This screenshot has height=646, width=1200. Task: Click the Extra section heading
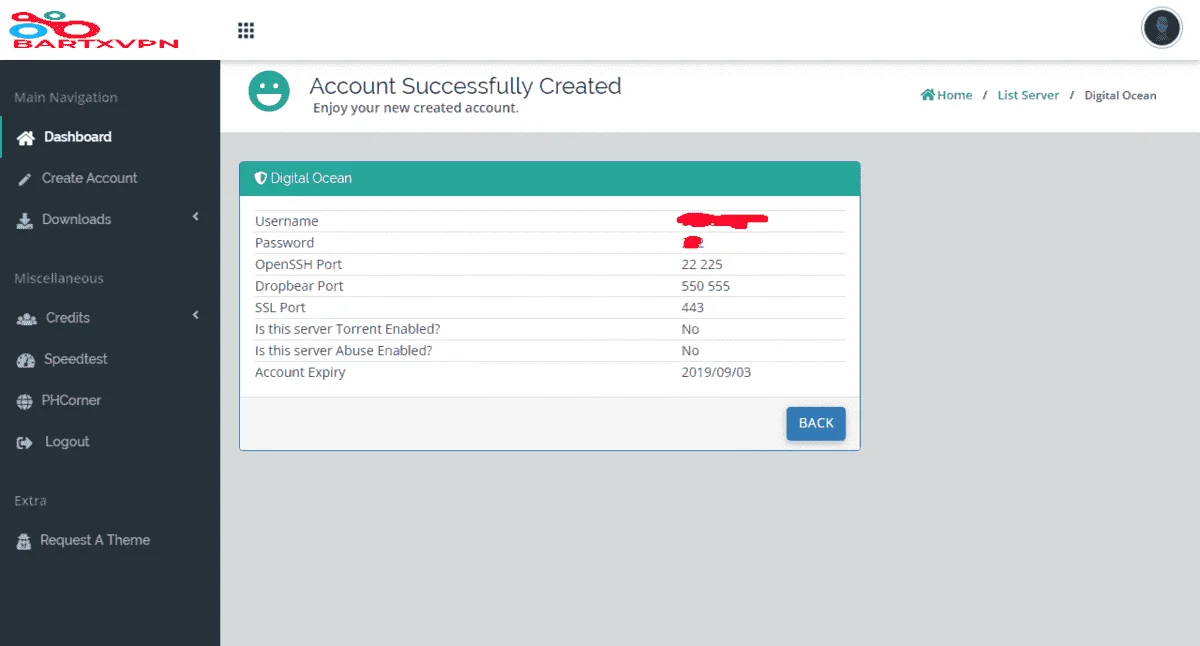[30, 501]
